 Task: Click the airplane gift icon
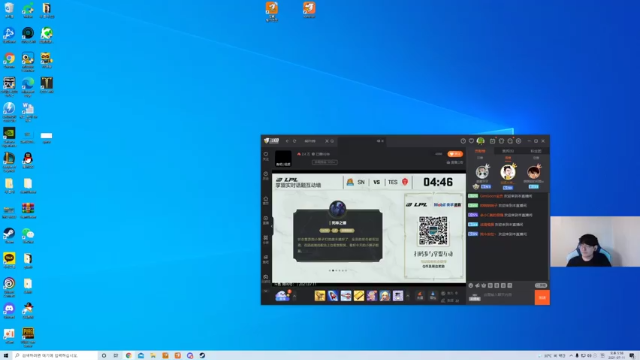click(346, 295)
